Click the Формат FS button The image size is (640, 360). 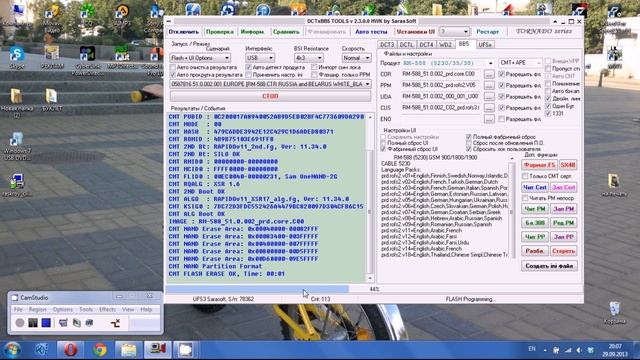click(539, 165)
